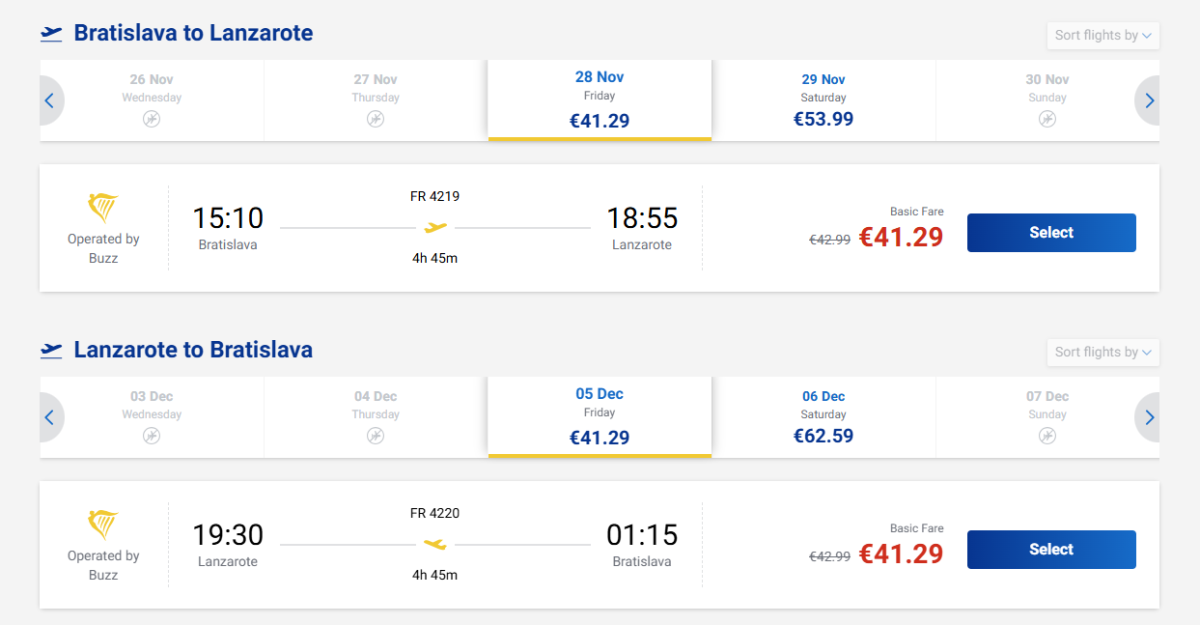Image resolution: width=1200 pixels, height=625 pixels.
Task: Open the outbound Sort flights by dropdown
Action: click(x=1103, y=35)
